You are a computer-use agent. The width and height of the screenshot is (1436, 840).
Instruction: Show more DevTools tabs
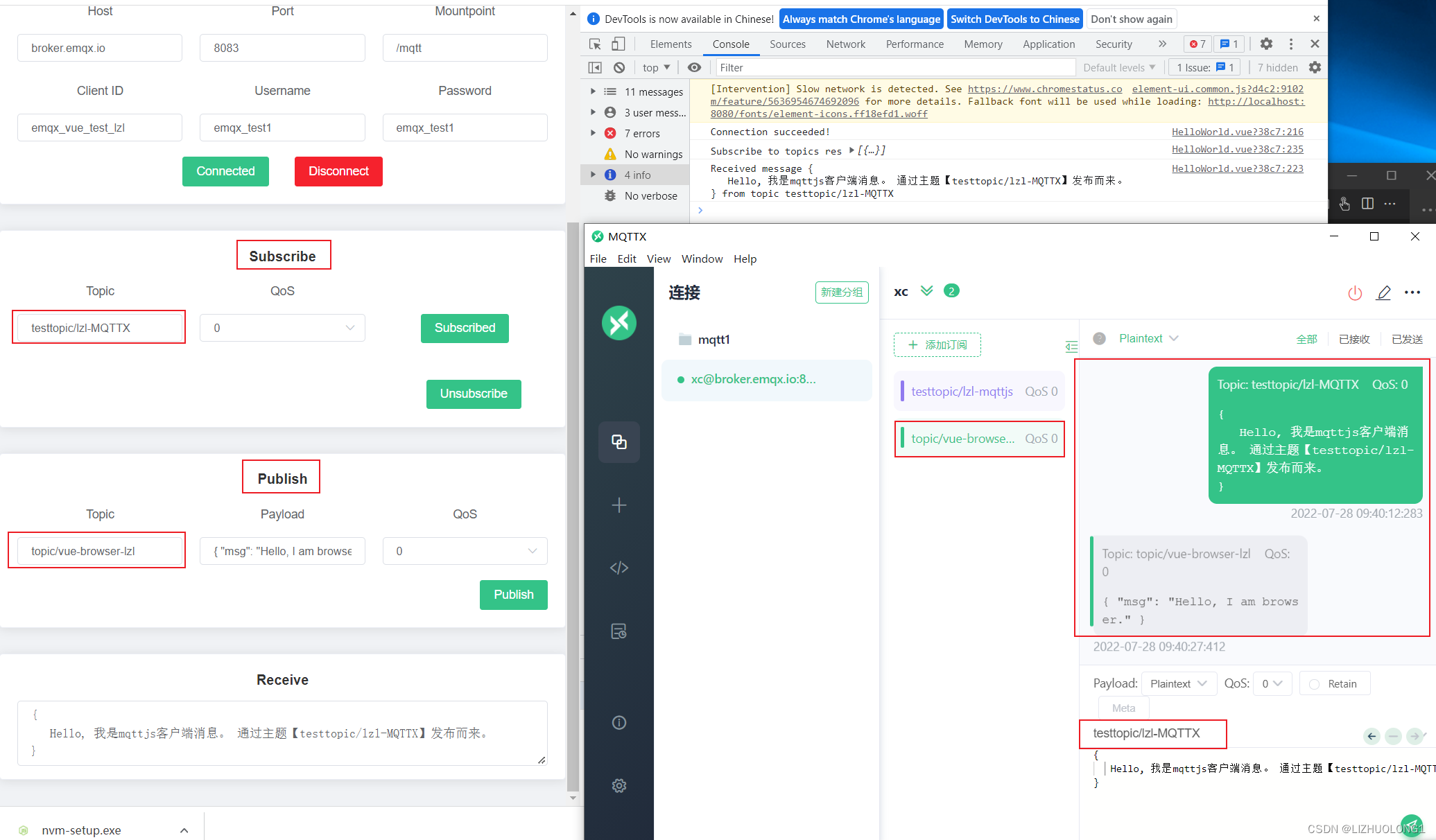[x=1162, y=44]
